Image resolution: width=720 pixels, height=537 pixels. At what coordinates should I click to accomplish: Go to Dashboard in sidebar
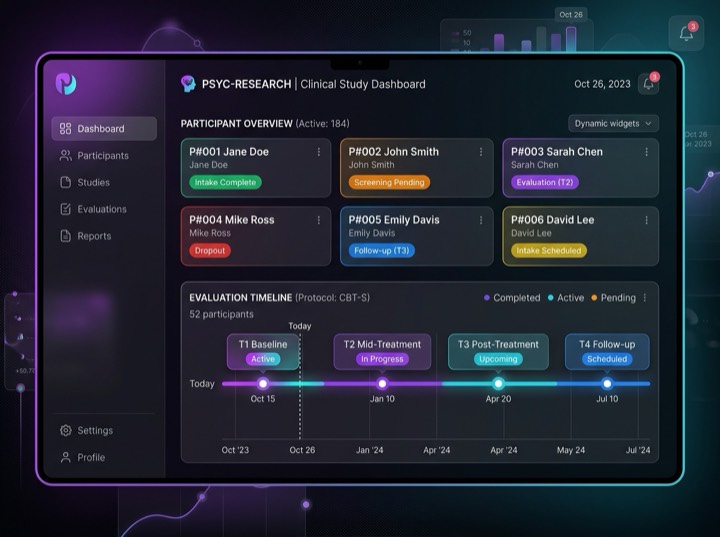coord(104,129)
